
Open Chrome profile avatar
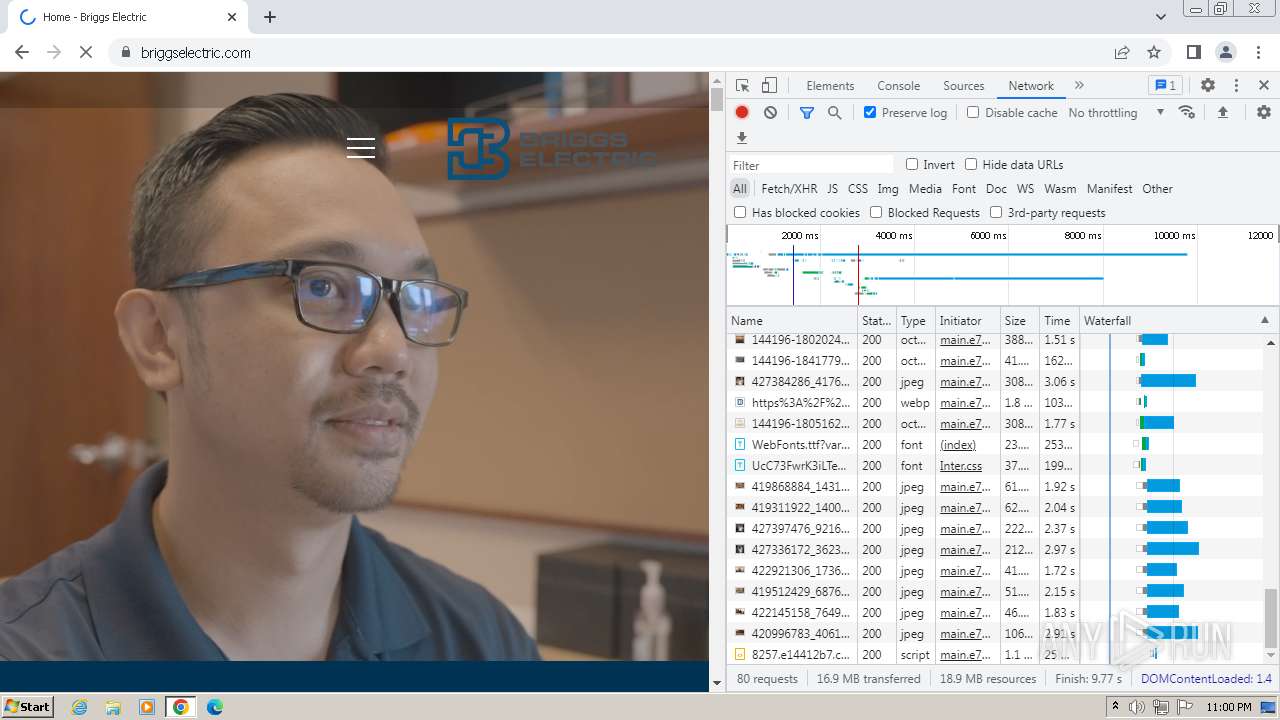(x=1226, y=52)
